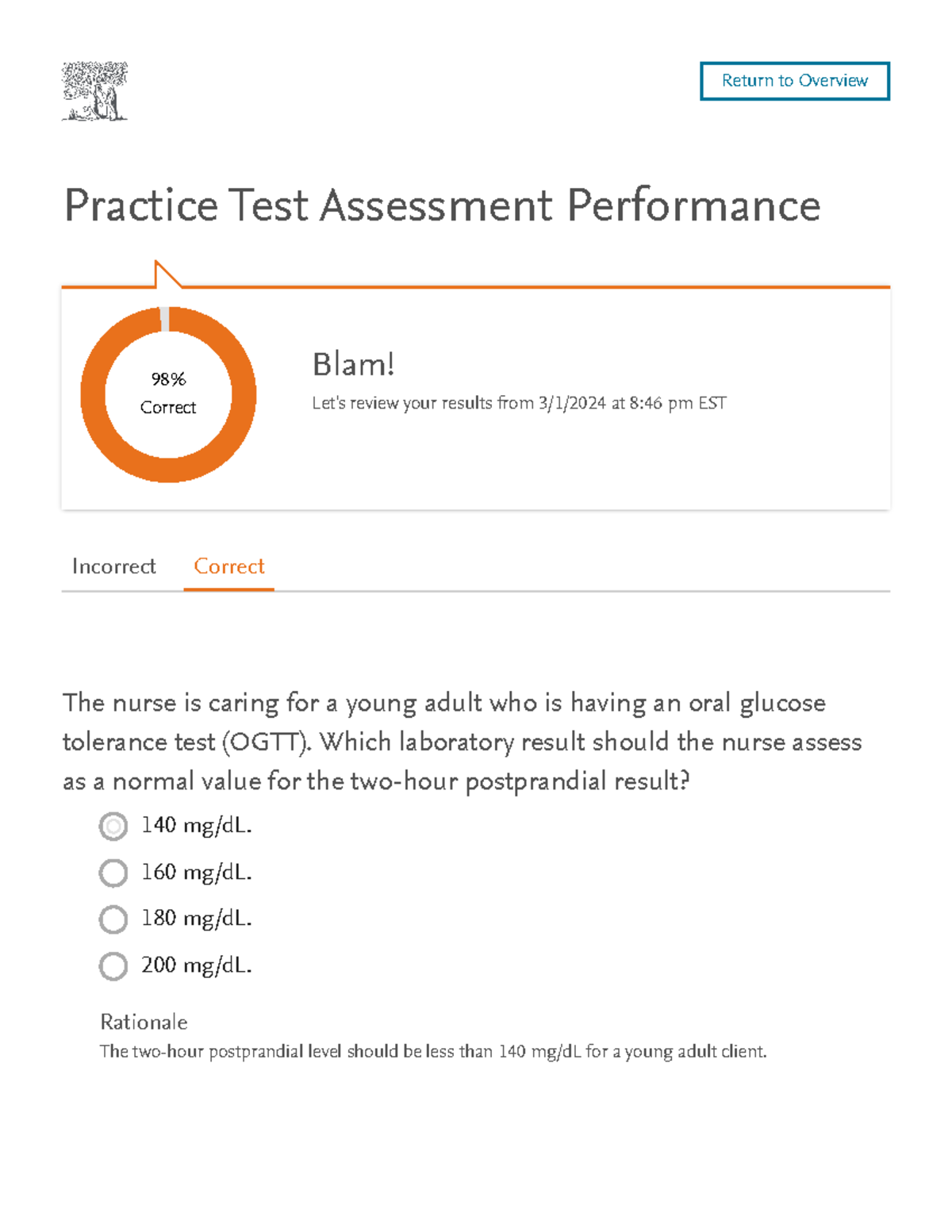Click the results date and time text

pos(519,403)
